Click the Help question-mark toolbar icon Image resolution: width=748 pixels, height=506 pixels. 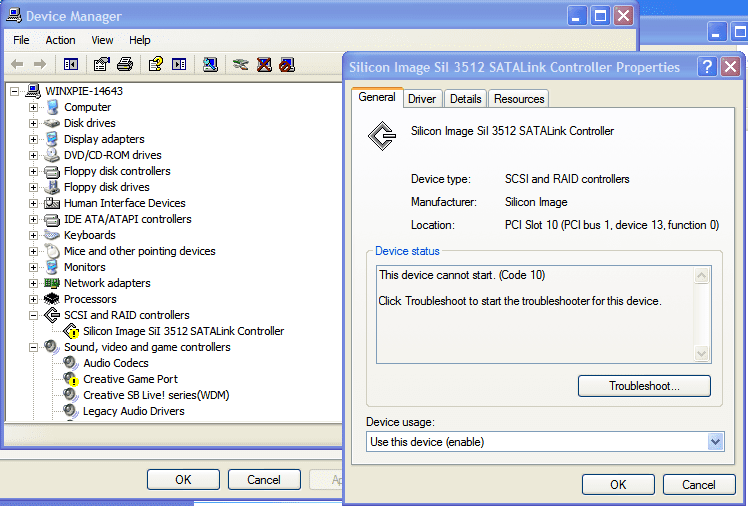pos(156,64)
